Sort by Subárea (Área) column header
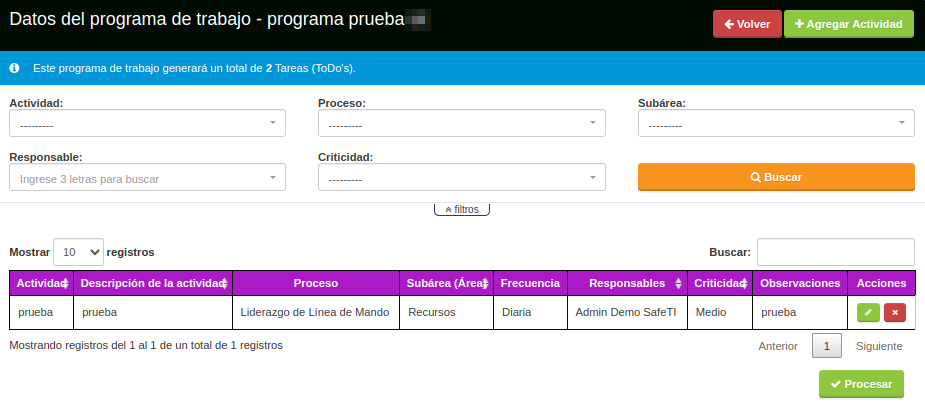Image resolution: width=925 pixels, height=410 pixels. click(447, 283)
